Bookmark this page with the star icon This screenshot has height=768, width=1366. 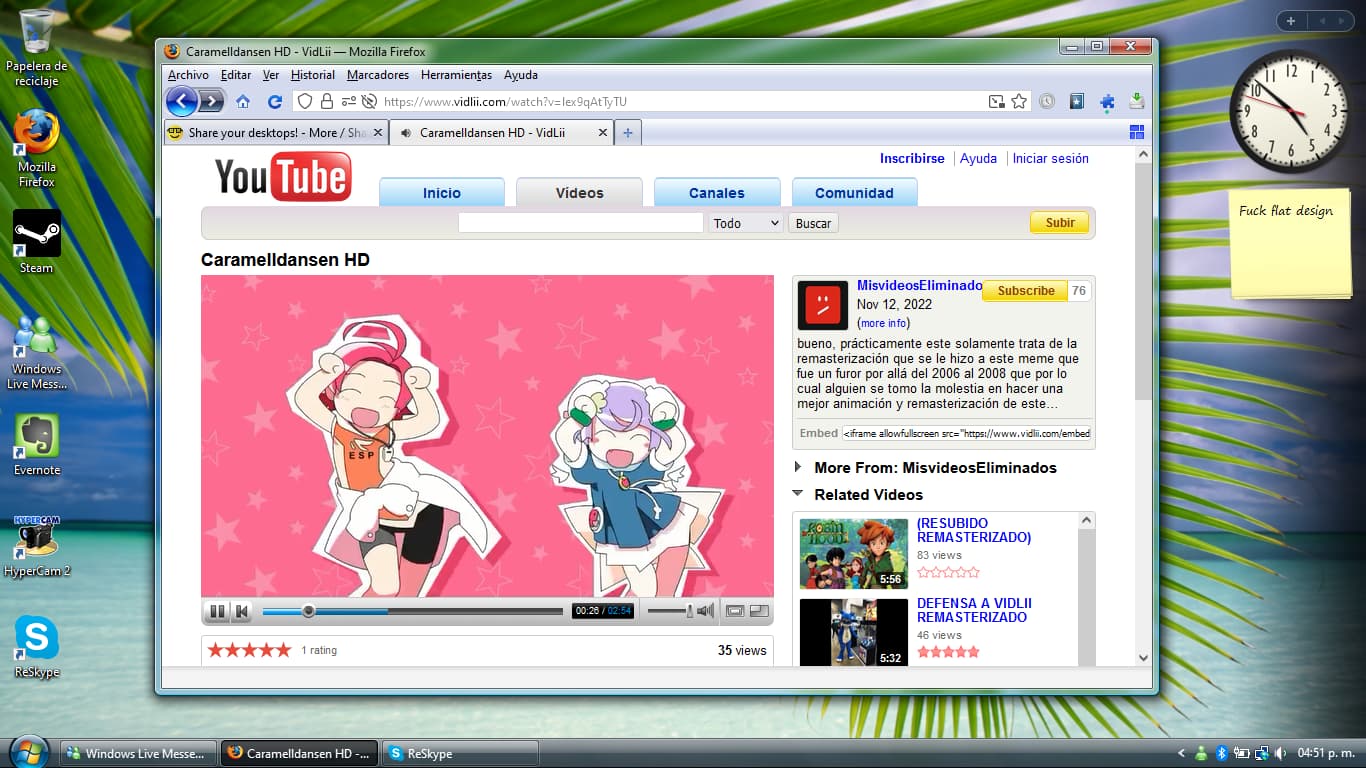[x=1019, y=101]
